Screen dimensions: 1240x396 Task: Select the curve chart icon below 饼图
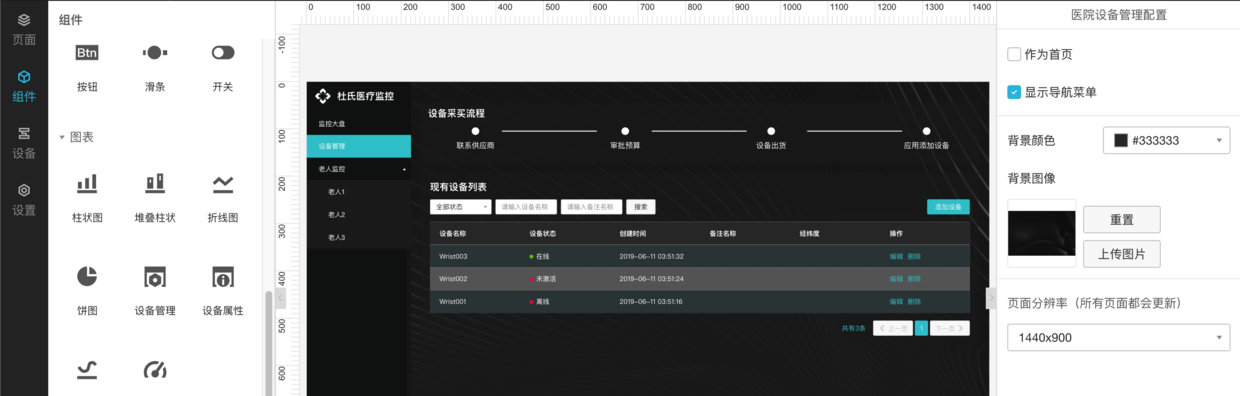(x=87, y=370)
